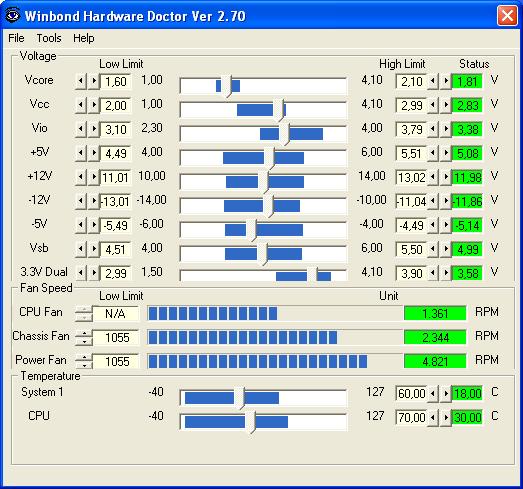Click the -12V low limit field -13,01
Viewport: 523px width, 489px height.
pos(116,201)
